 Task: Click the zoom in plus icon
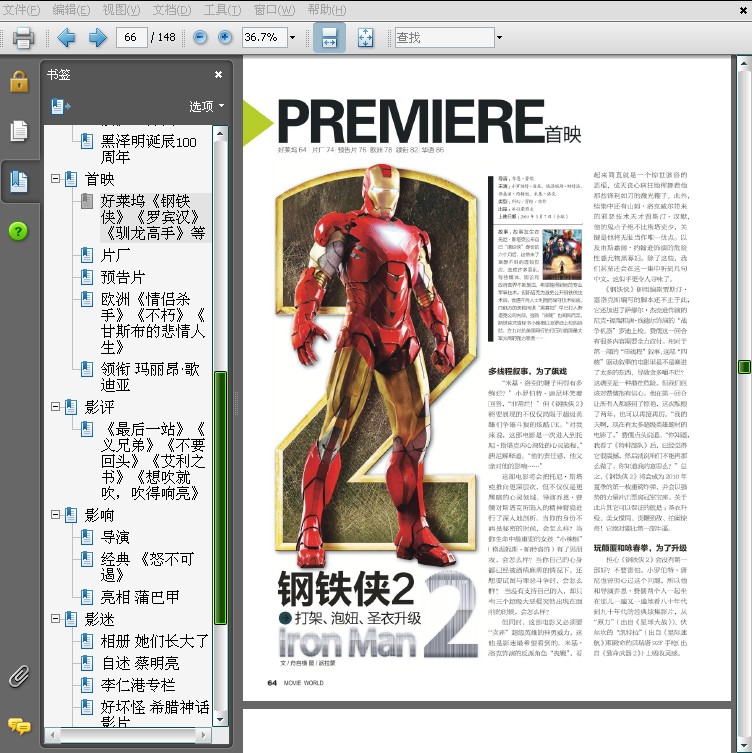[x=225, y=37]
